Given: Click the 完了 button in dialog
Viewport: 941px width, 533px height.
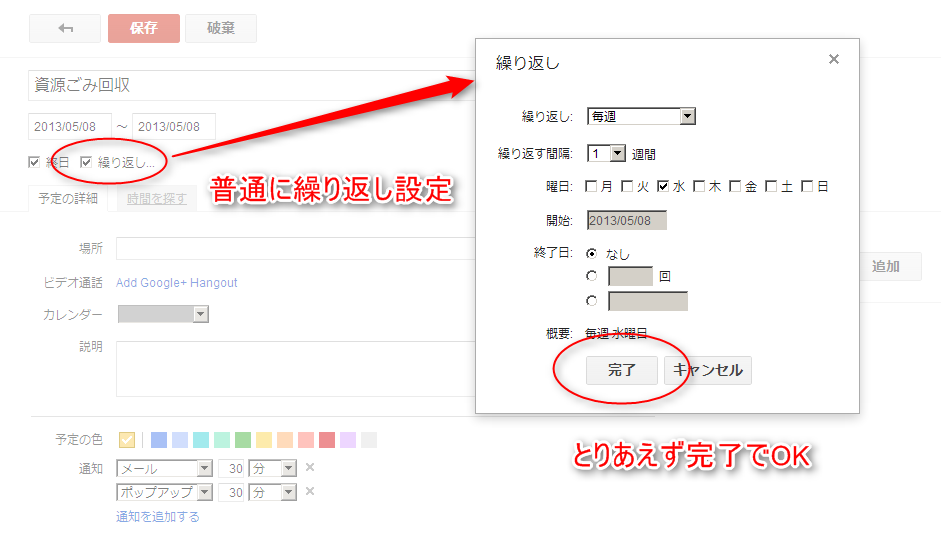Looking at the screenshot, I should pyautogui.click(x=622, y=370).
